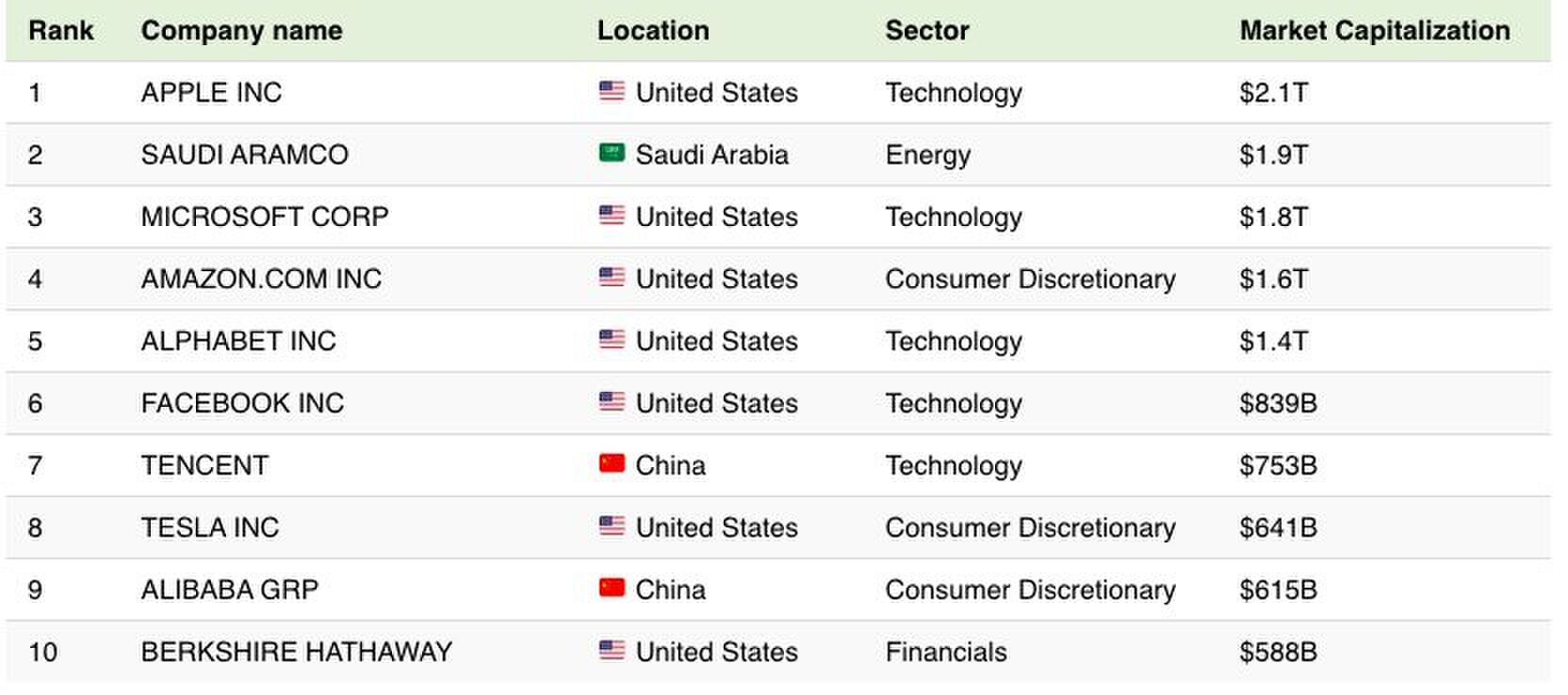Click the Company name column header
The width and height of the screenshot is (1568, 695).
(241, 30)
